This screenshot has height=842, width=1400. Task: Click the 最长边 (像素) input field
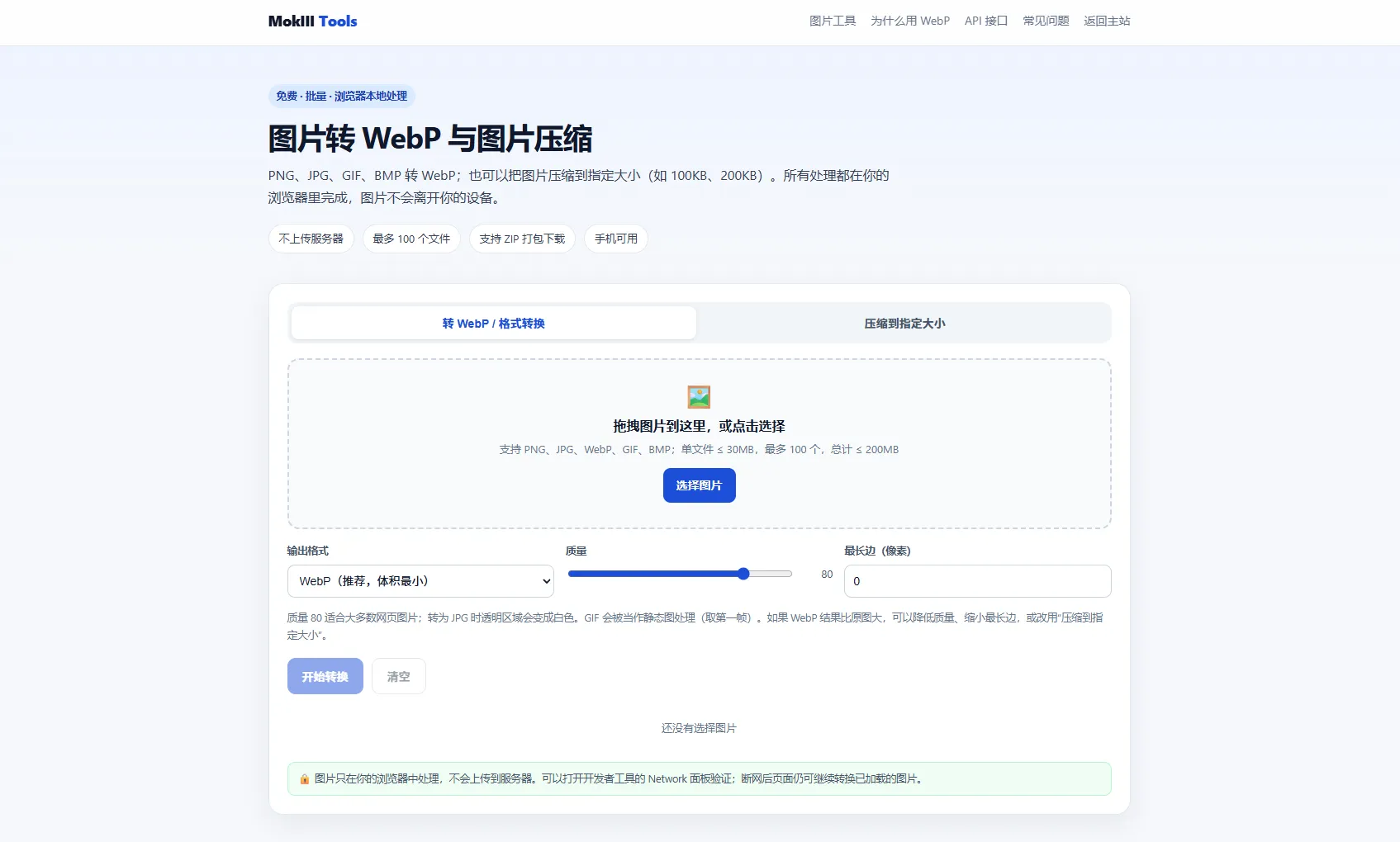977,581
